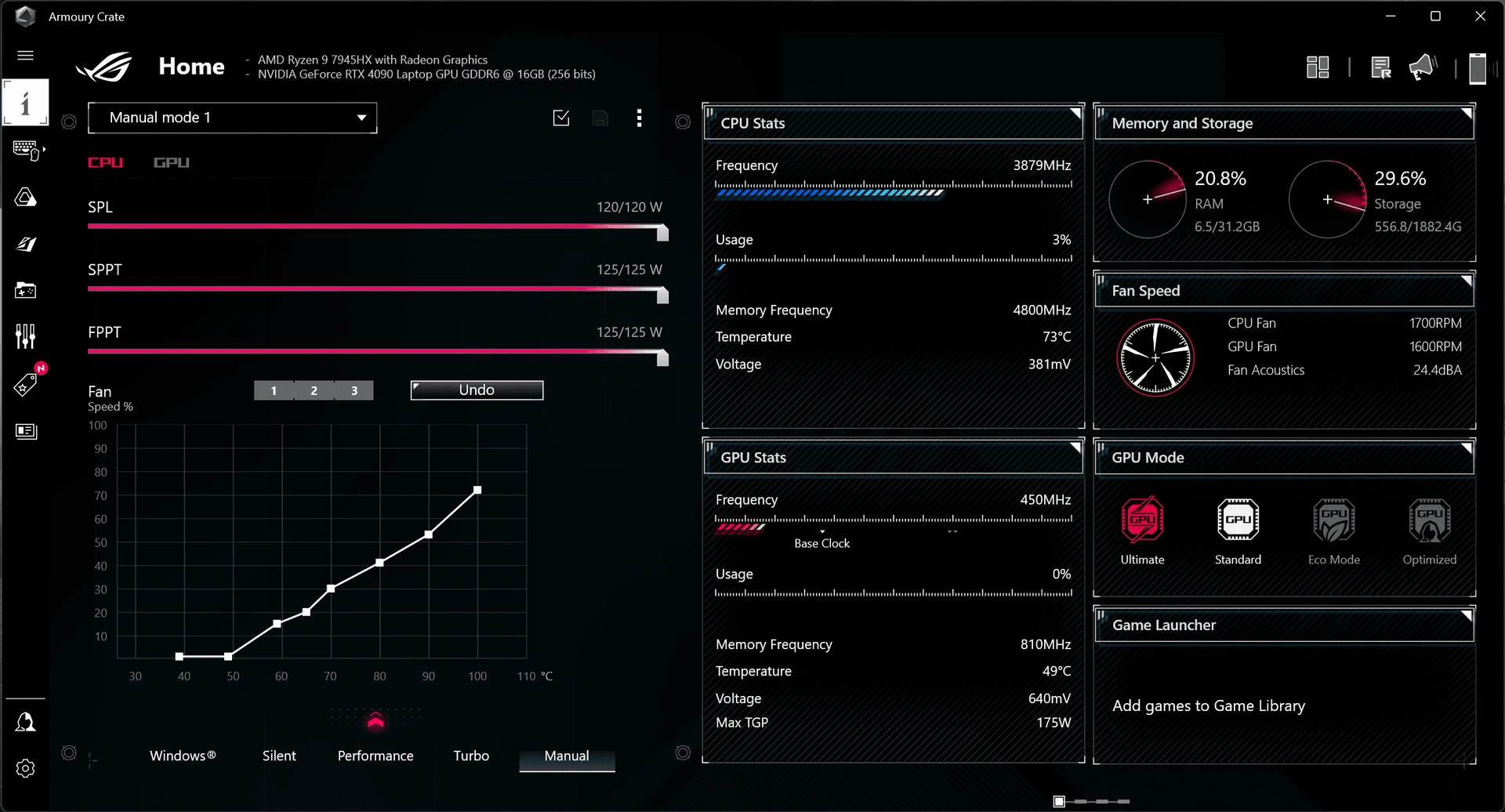Click Add games to Game Library
Image resolution: width=1505 pixels, height=812 pixels.
pos(1209,705)
